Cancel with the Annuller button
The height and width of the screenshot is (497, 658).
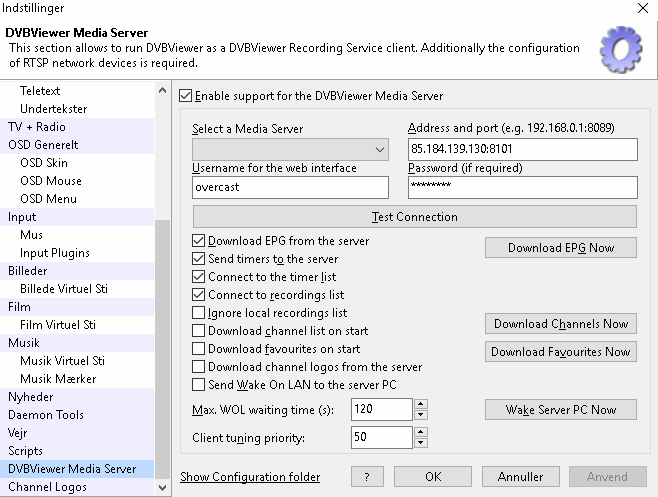click(x=520, y=477)
